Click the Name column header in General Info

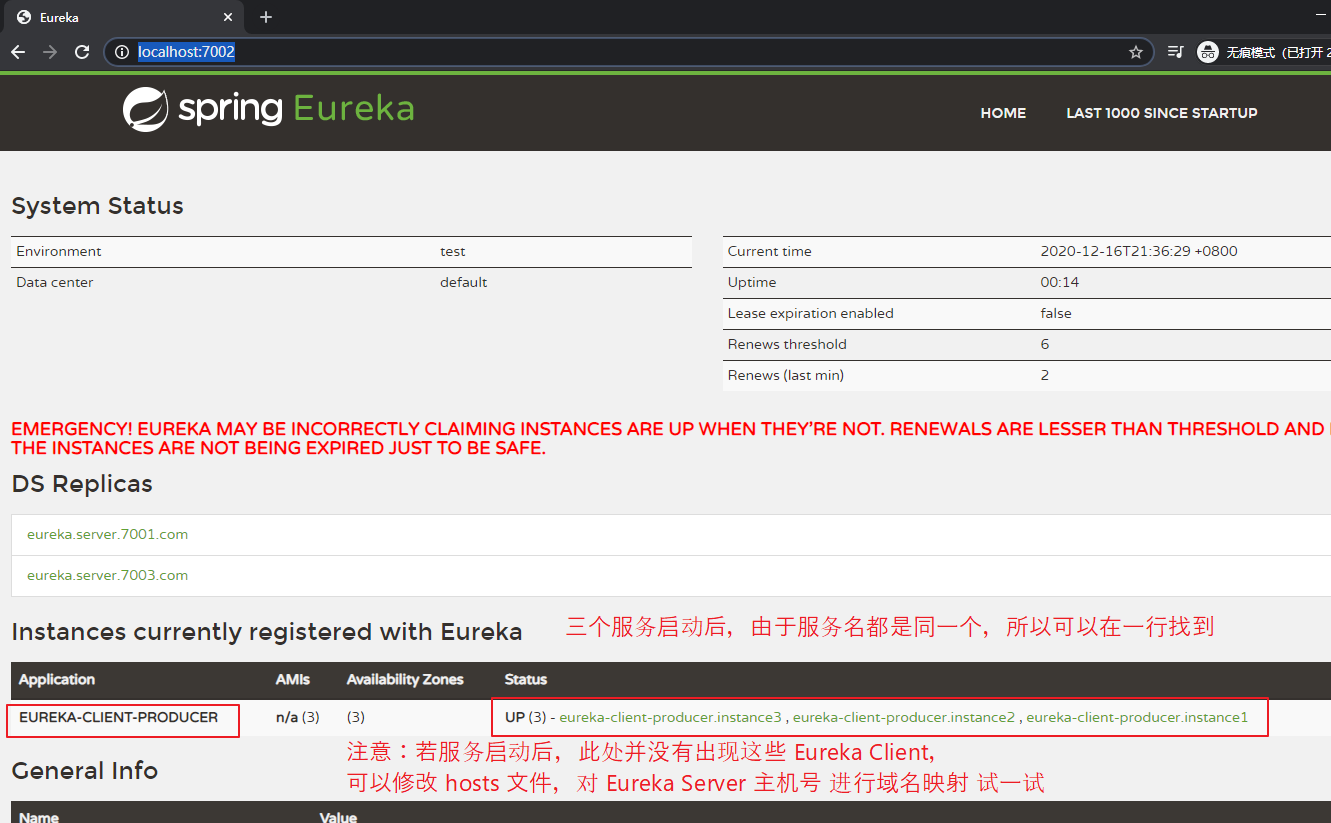[39, 817]
